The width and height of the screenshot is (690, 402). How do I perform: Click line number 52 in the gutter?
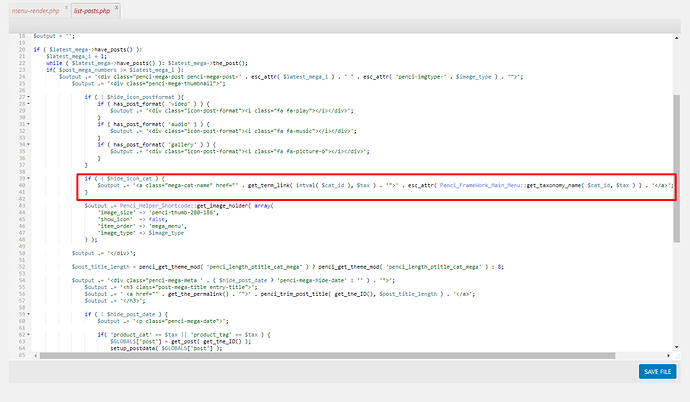22,267
